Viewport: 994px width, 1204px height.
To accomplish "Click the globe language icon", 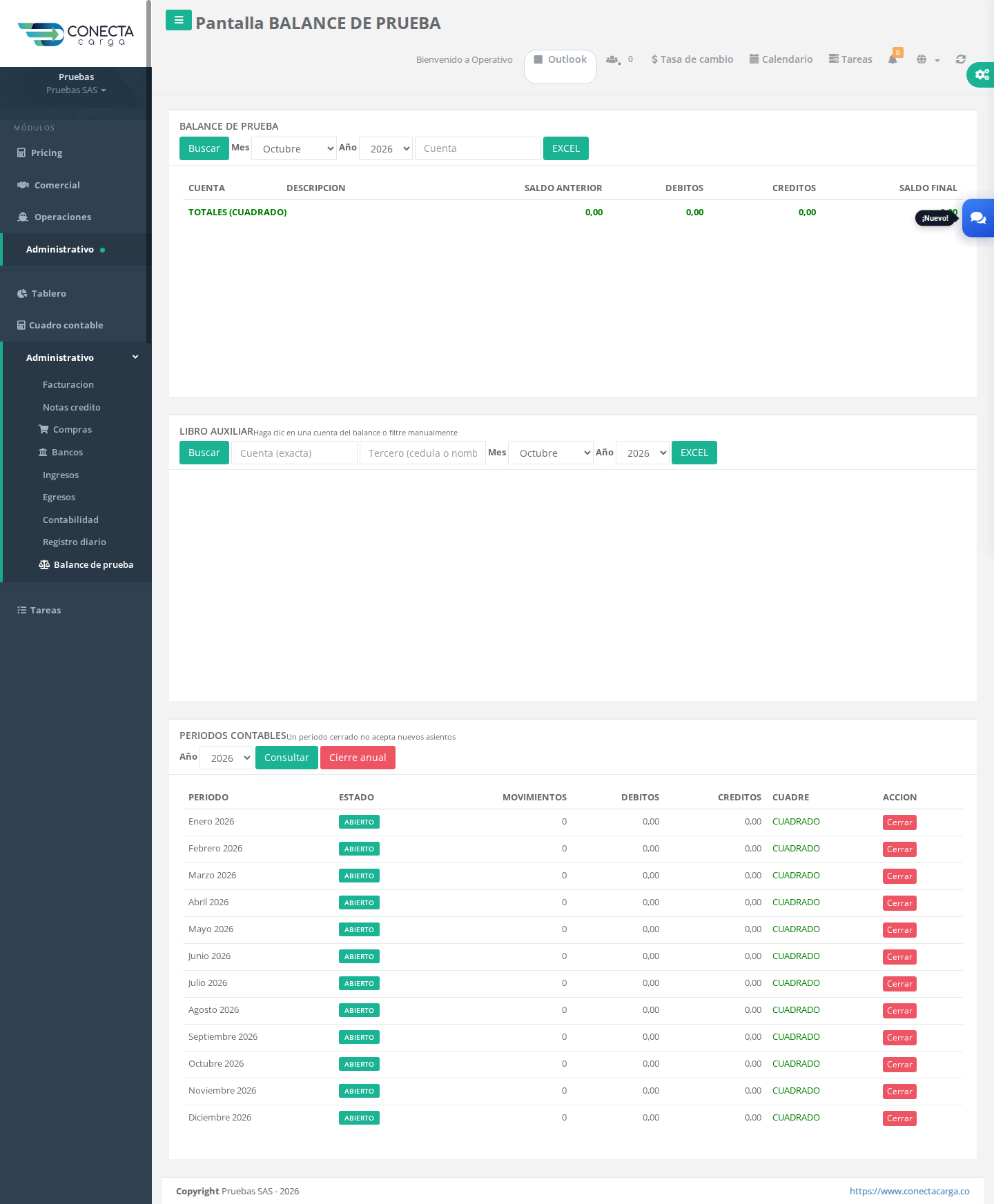I will [x=922, y=59].
